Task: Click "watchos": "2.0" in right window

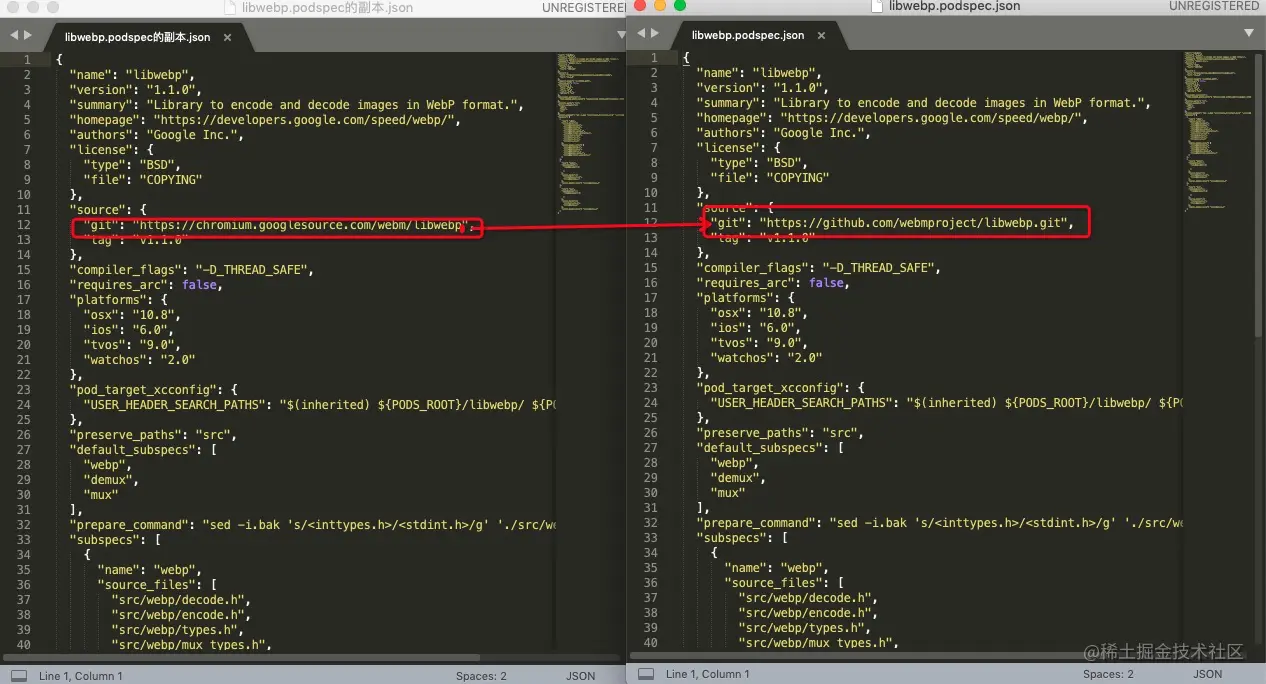Action: [766, 357]
